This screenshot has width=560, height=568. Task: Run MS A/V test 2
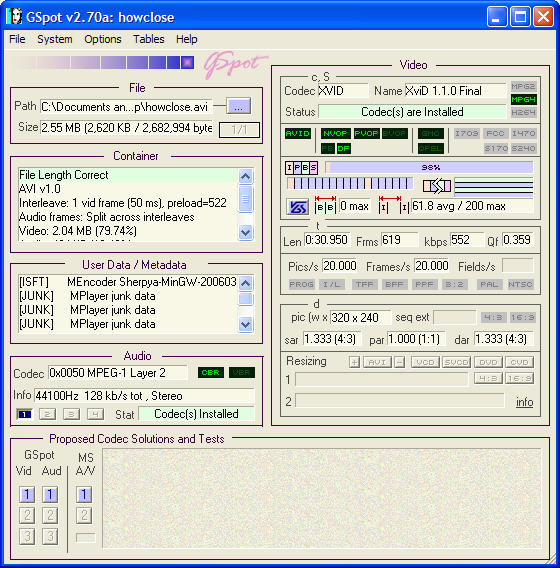click(84, 515)
